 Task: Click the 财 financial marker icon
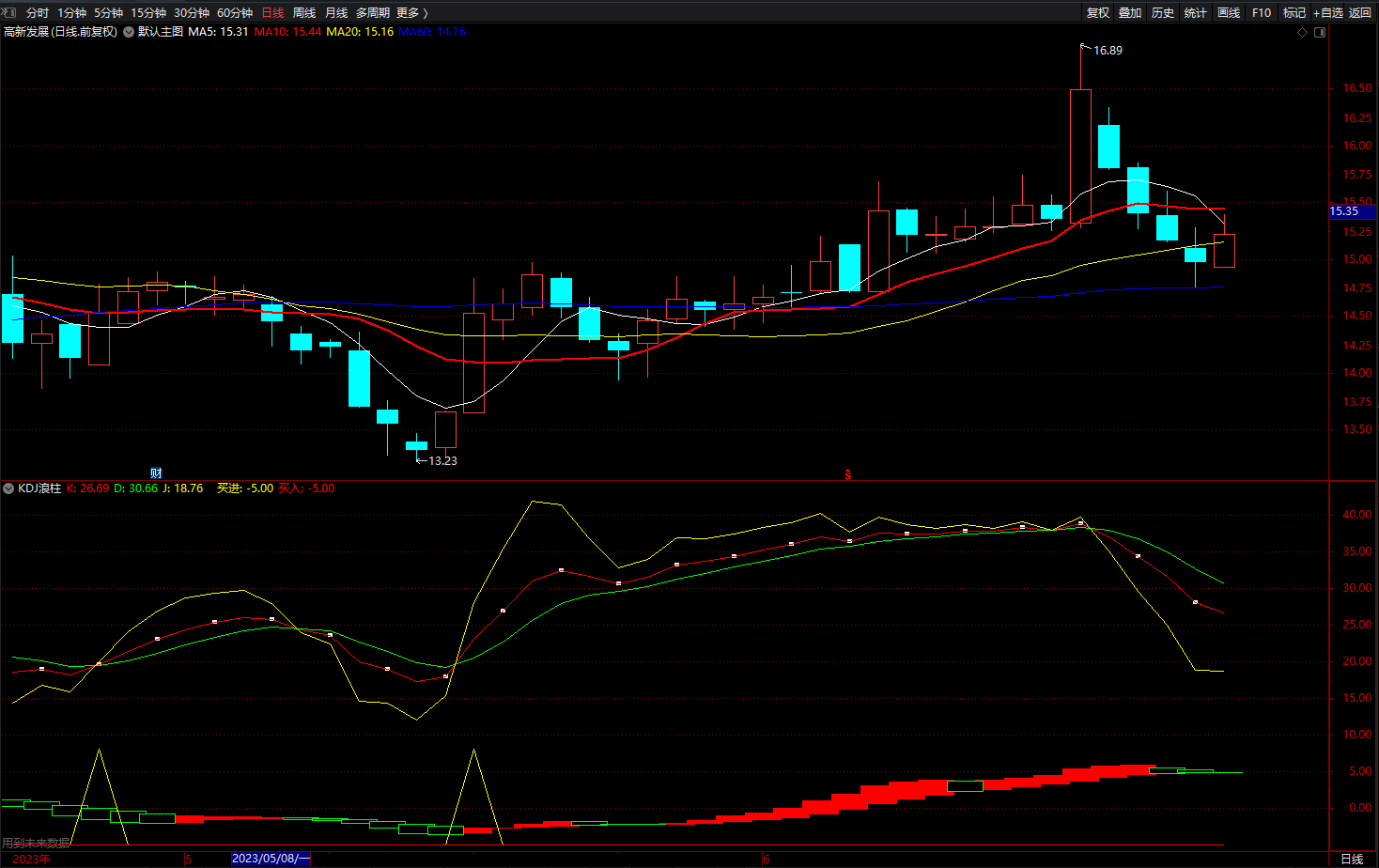click(x=157, y=473)
